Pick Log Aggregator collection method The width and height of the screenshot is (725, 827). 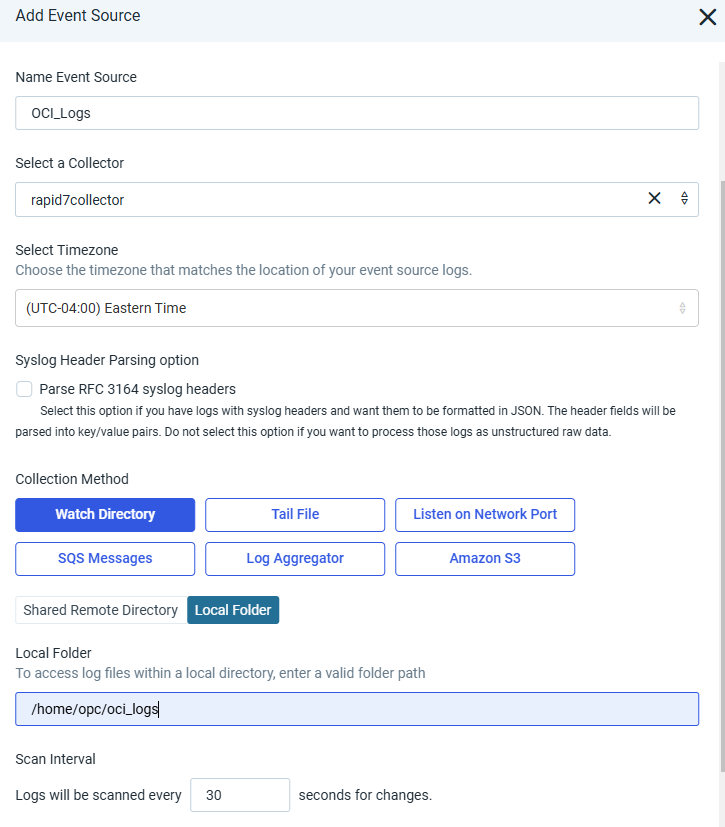[295, 559]
